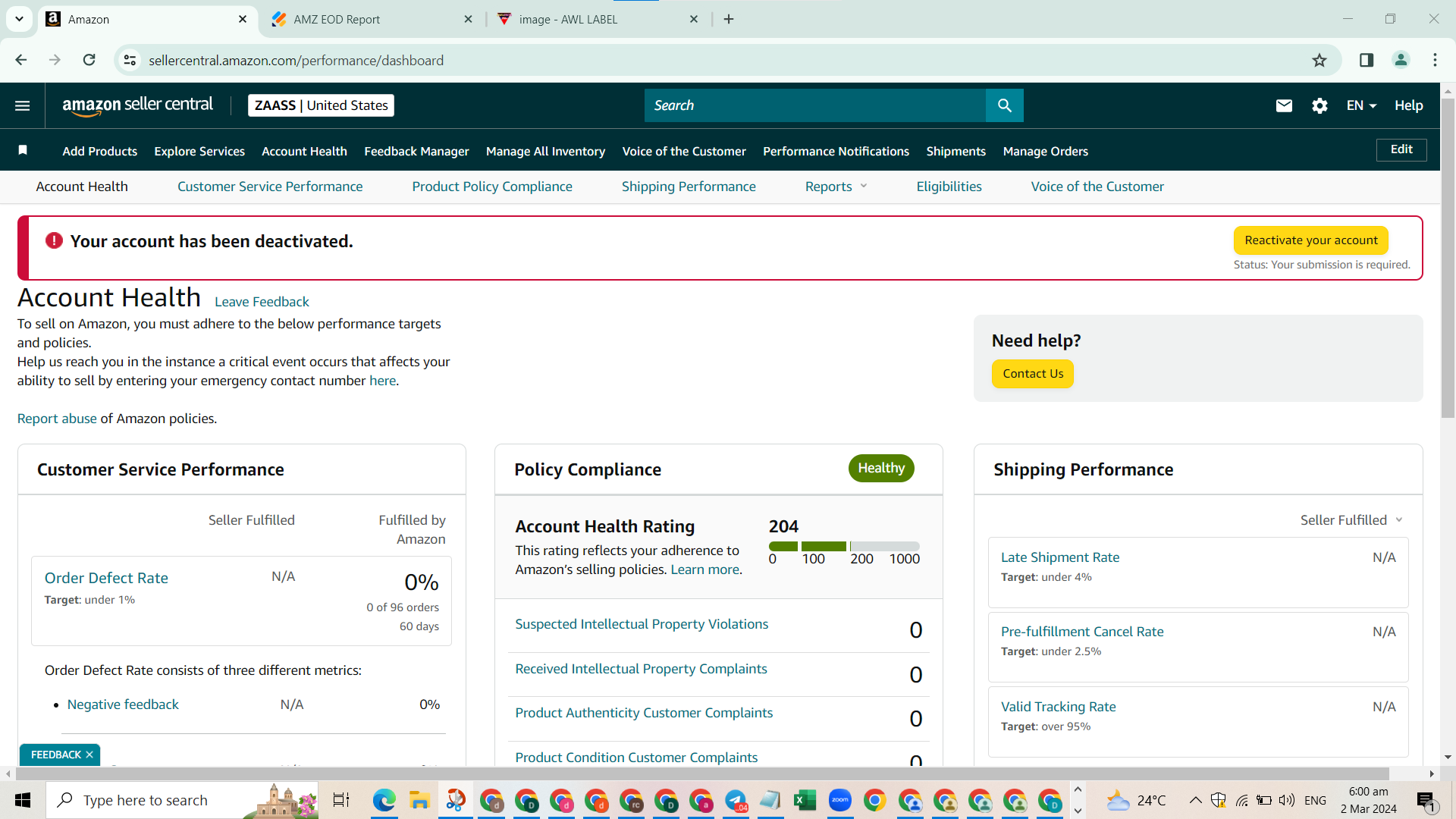Open the Settings gear icon
1456x819 pixels.
pyautogui.click(x=1319, y=105)
